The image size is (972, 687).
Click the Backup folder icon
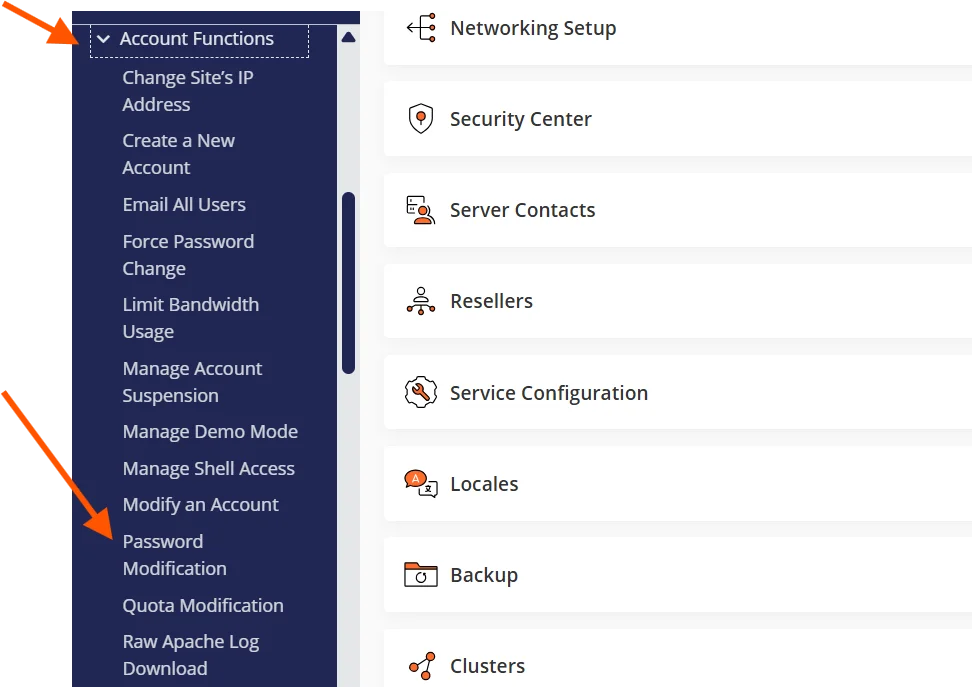click(x=421, y=575)
